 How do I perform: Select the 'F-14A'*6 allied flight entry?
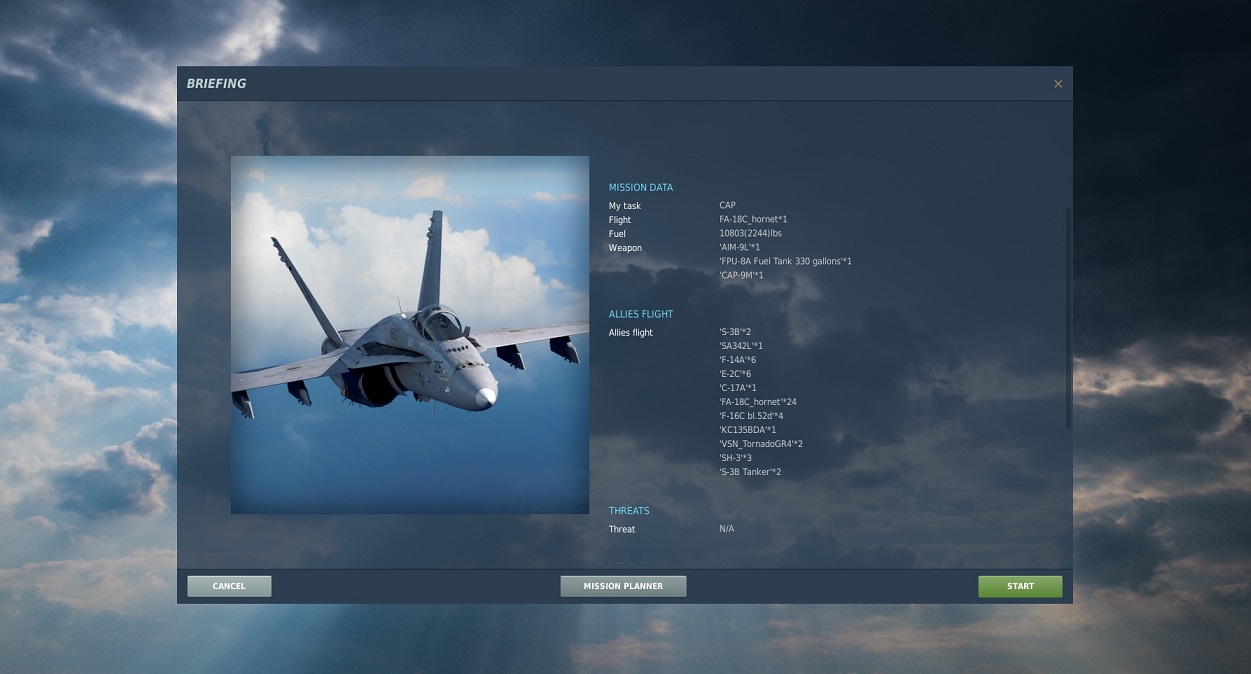(738, 360)
